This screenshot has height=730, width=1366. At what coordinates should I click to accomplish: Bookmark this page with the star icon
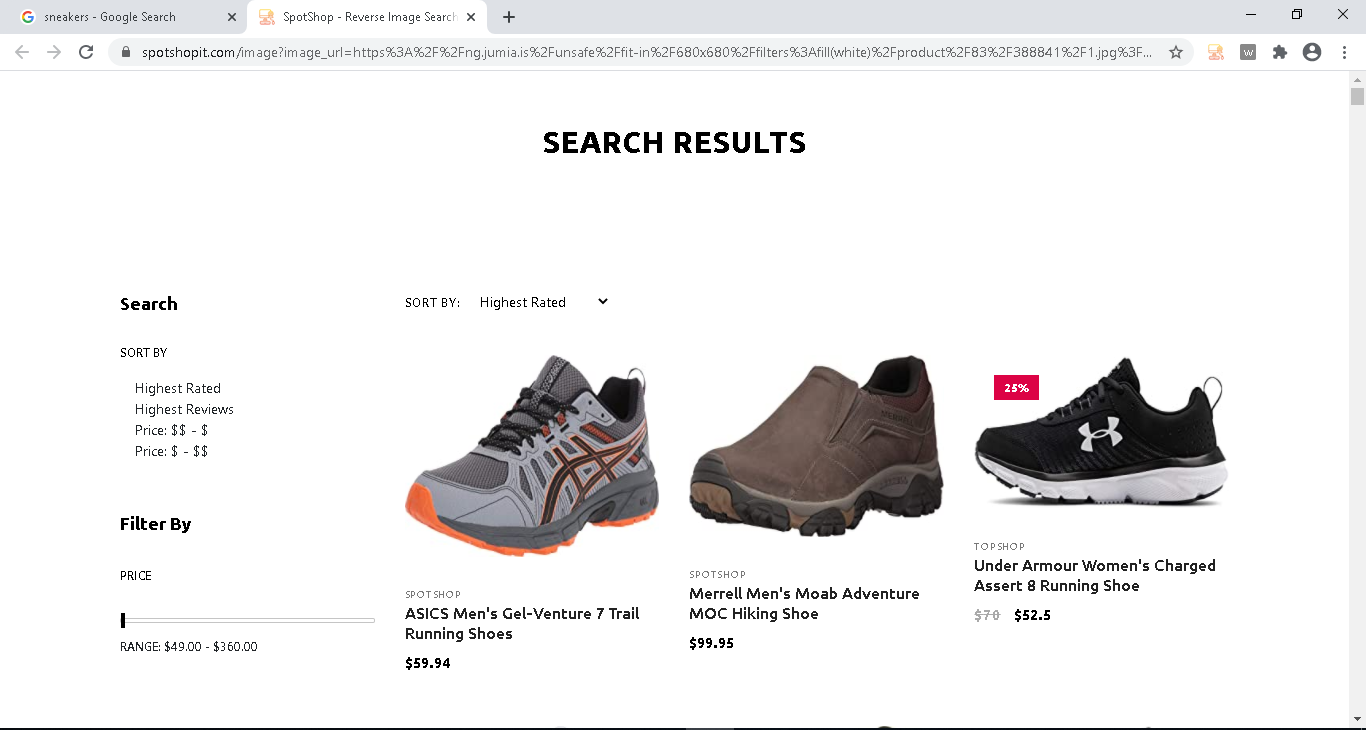pos(1176,52)
